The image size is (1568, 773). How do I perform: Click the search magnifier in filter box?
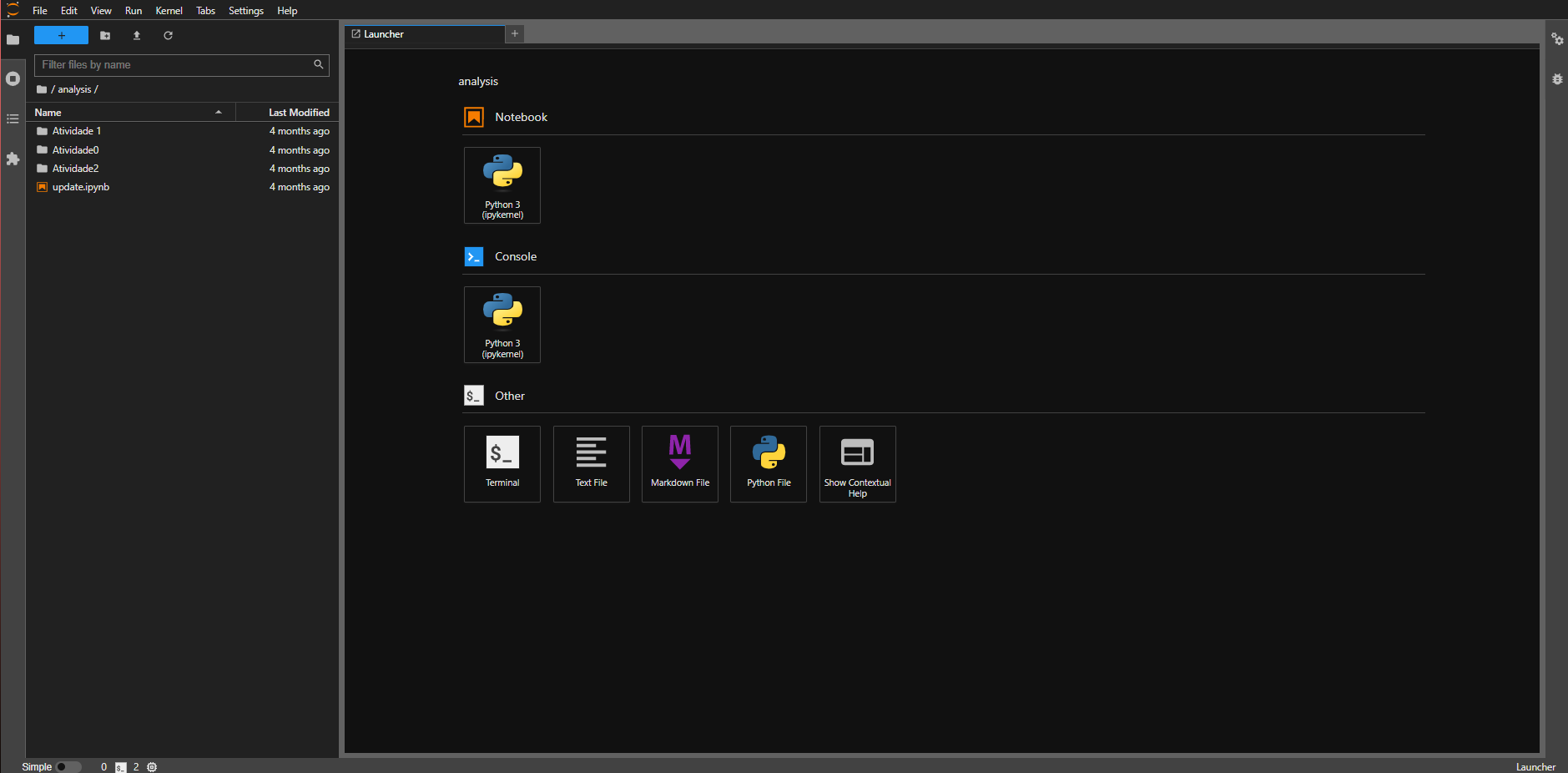318,64
